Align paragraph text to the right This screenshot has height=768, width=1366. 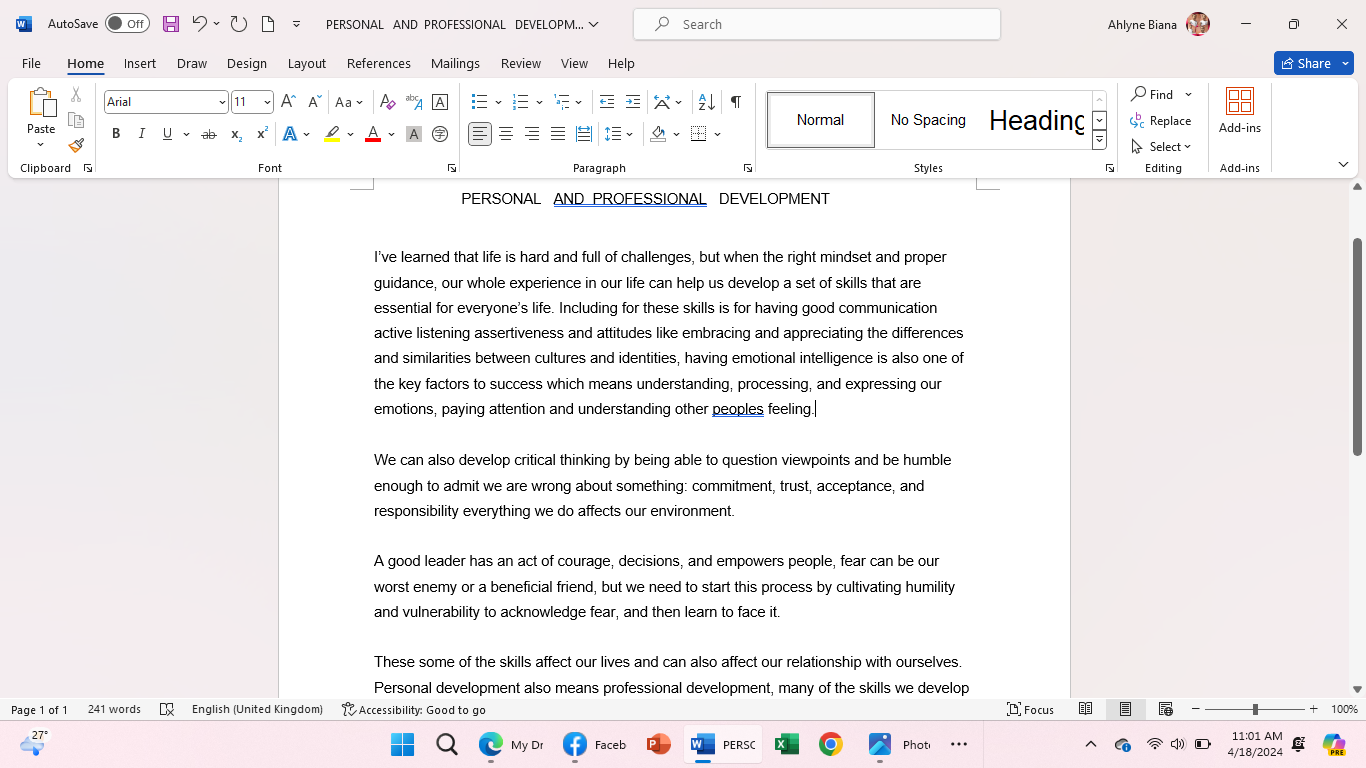(532, 134)
